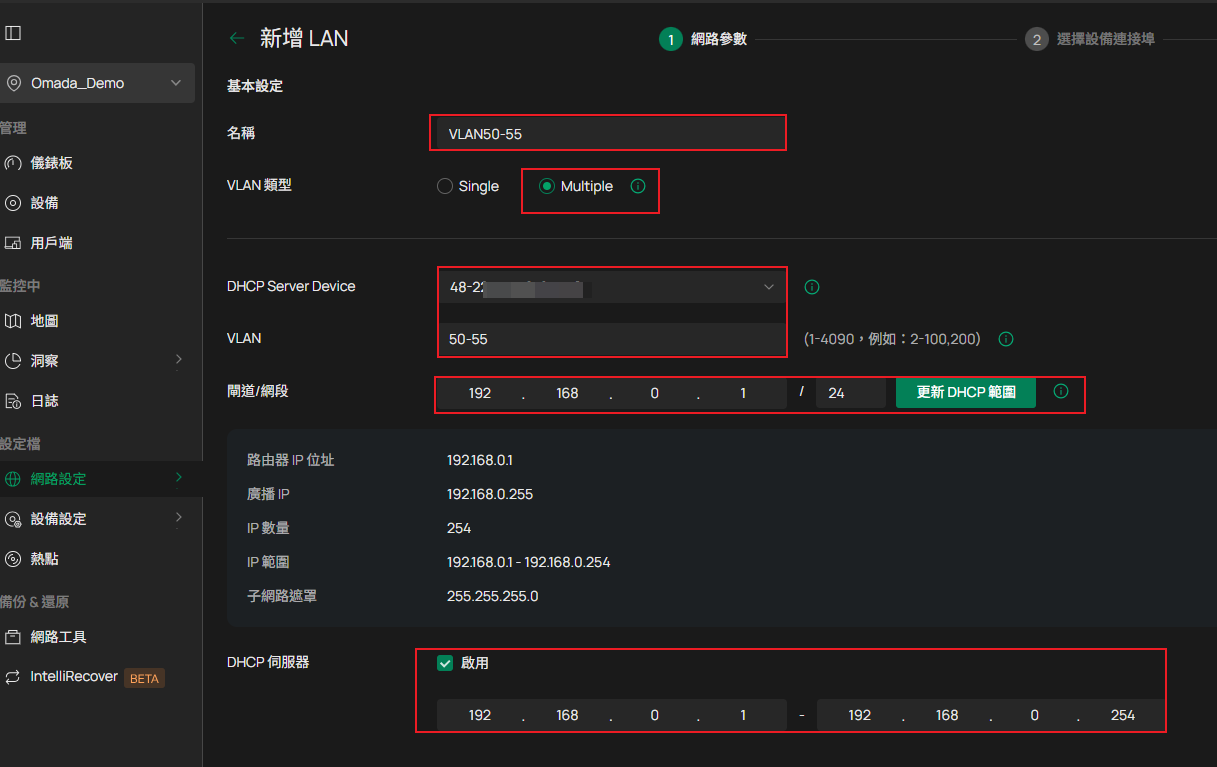Toggle the DHCP 伺服器 啟用 checkbox
This screenshot has width=1217, height=767.
446,663
